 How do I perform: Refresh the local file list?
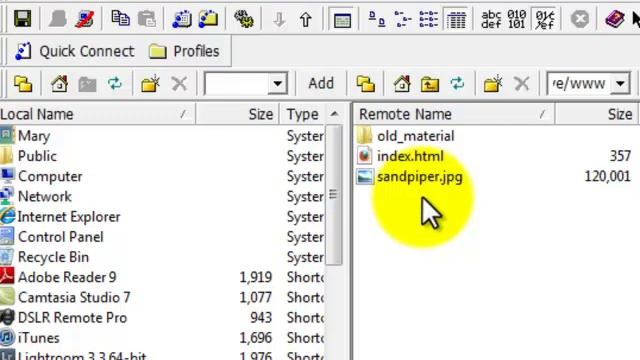coord(115,84)
